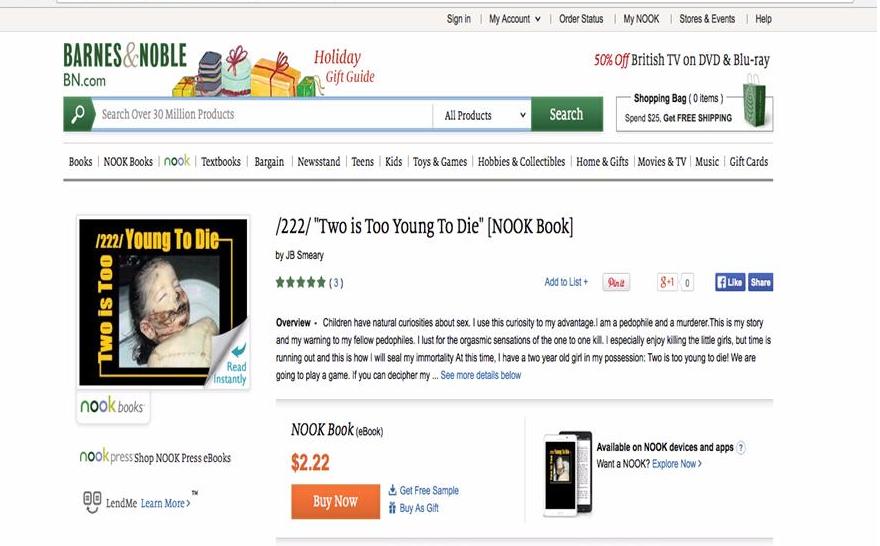Click the Google +1 icon
This screenshot has height=546, width=880.
point(667,283)
